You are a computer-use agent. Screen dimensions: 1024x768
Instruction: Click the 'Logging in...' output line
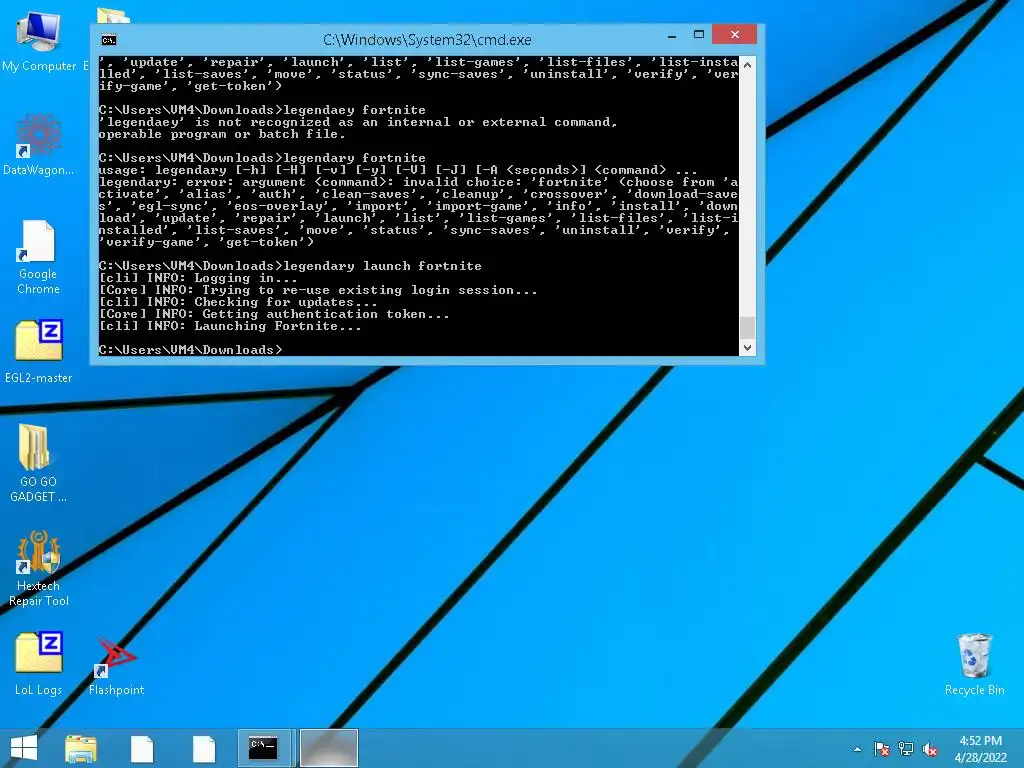[x=198, y=278]
